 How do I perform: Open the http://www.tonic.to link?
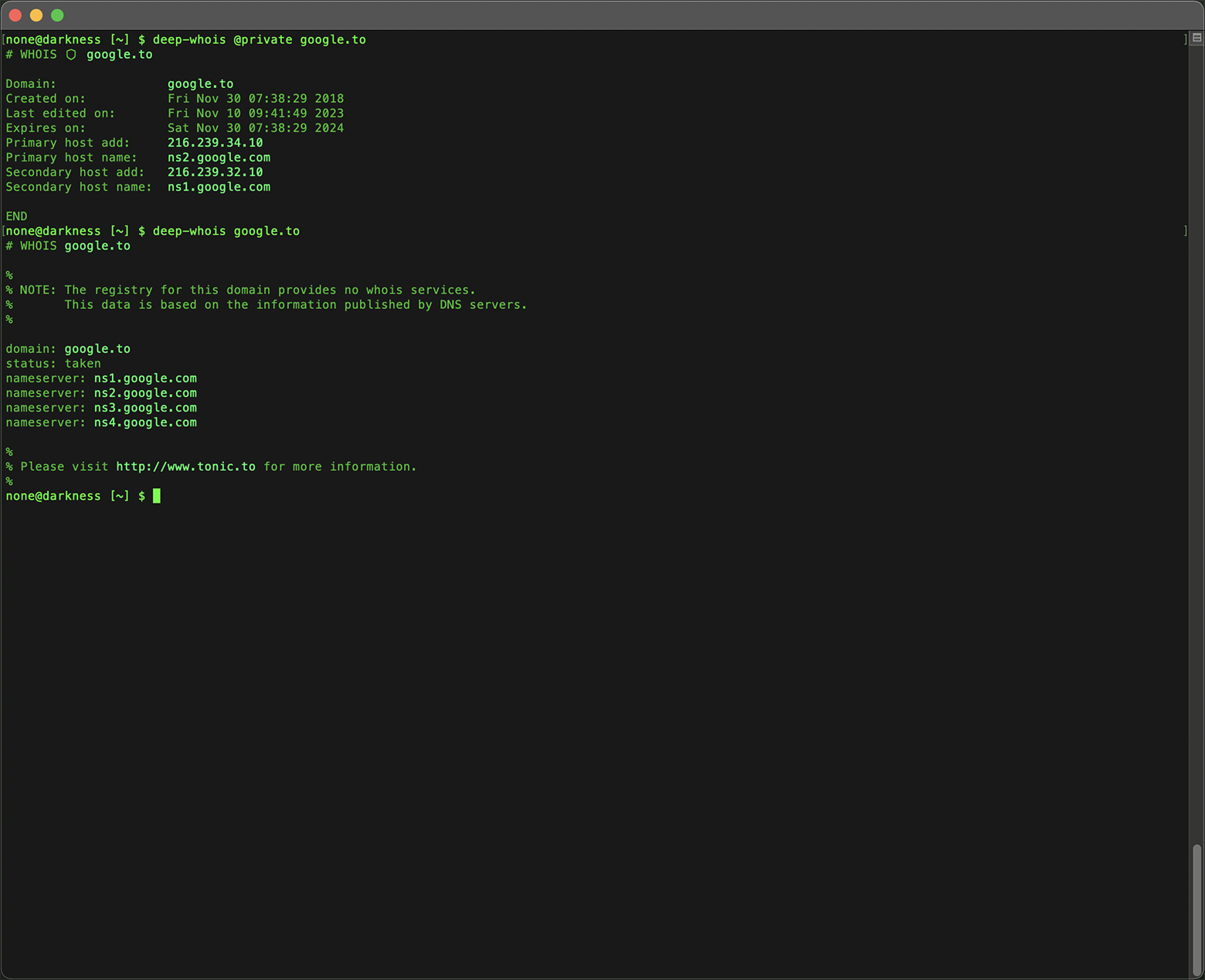pos(185,466)
